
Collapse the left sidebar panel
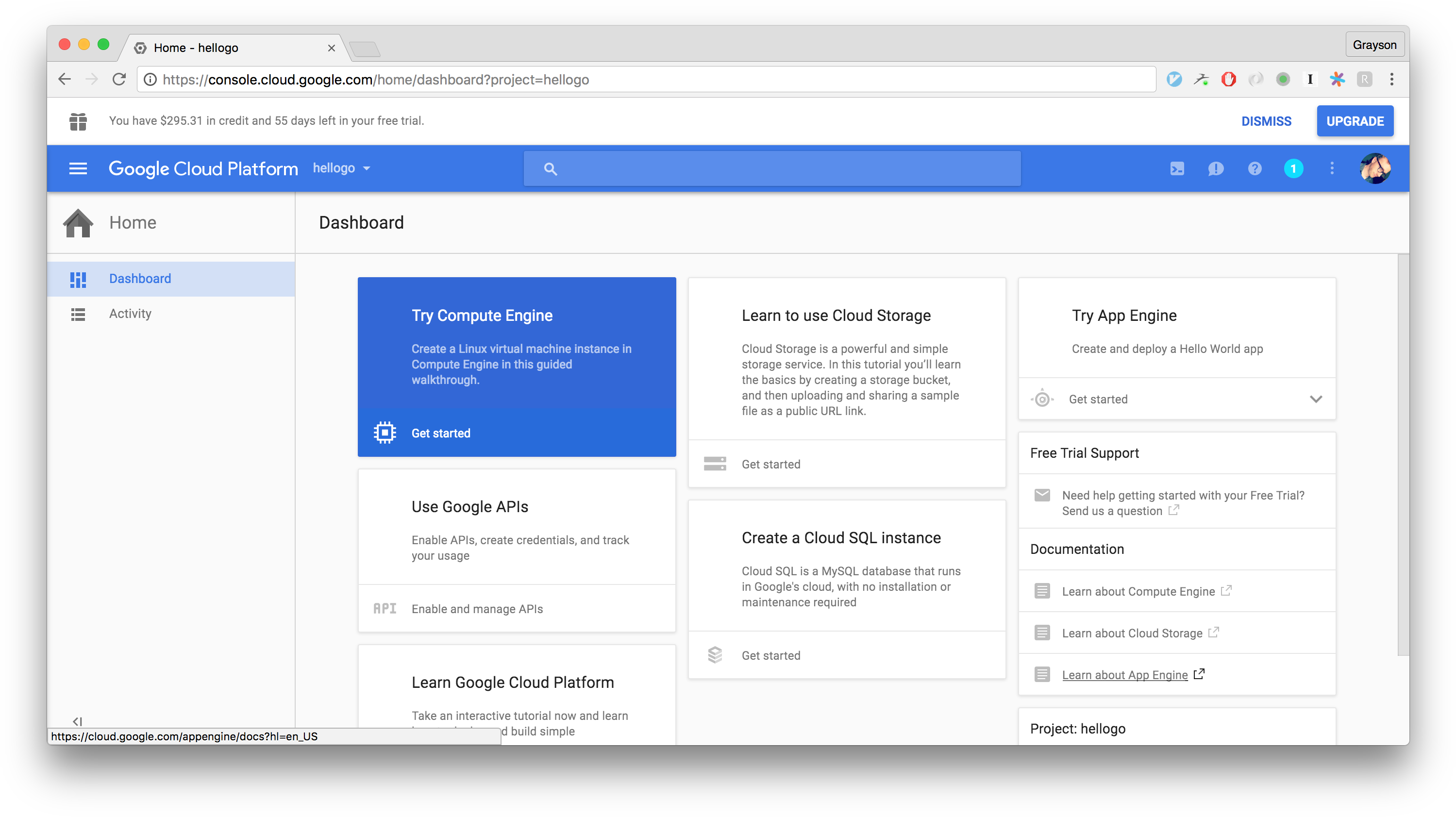click(77, 721)
